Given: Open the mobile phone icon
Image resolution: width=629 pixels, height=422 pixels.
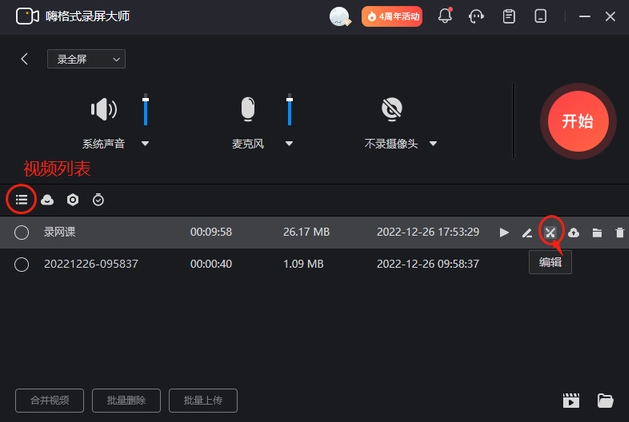Looking at the screenshot, I should pos(540,16).
